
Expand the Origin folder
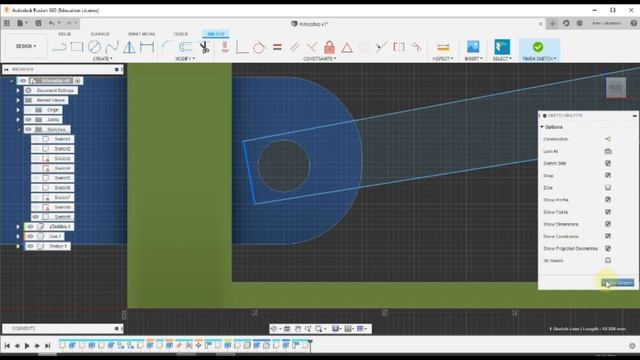point(18,110)
